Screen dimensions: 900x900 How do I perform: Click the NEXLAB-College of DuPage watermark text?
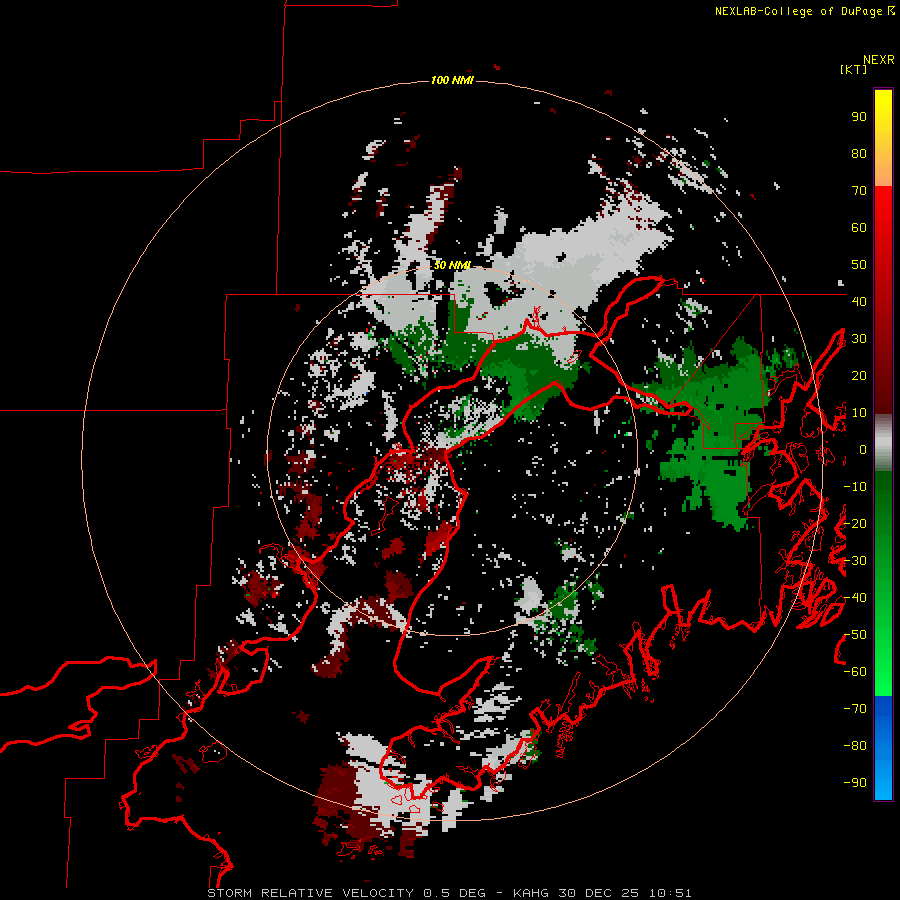804,11
